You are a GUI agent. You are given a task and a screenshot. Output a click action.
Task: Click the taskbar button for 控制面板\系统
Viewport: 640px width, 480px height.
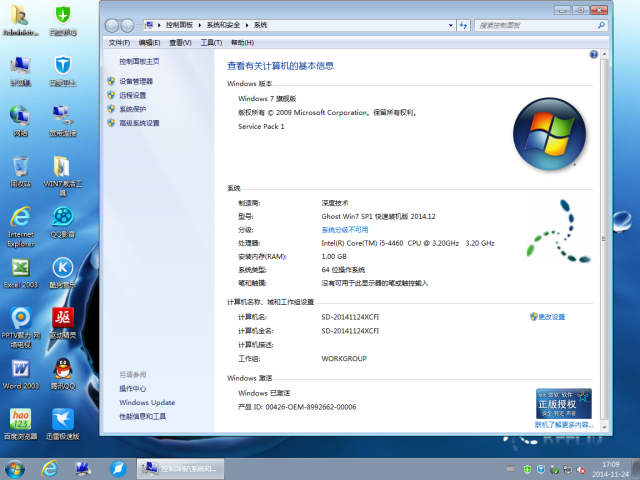pos(180,469)
